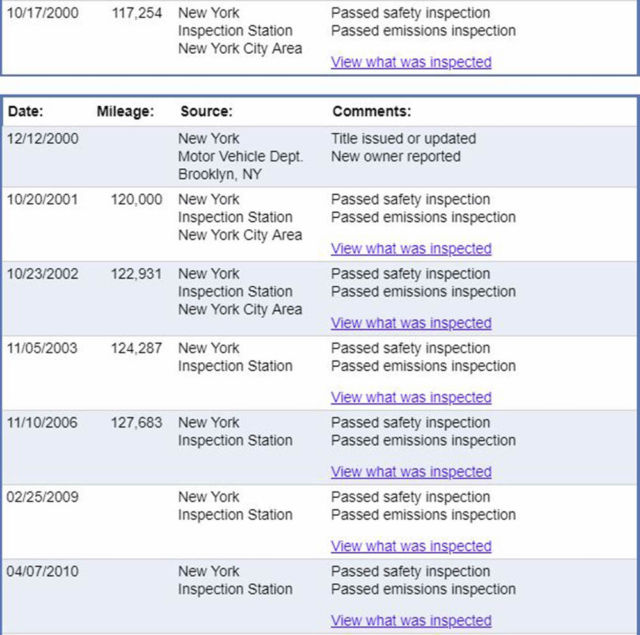Select the Source column header
Viewport: 640px width, 635px height.
tap(206, 112)
